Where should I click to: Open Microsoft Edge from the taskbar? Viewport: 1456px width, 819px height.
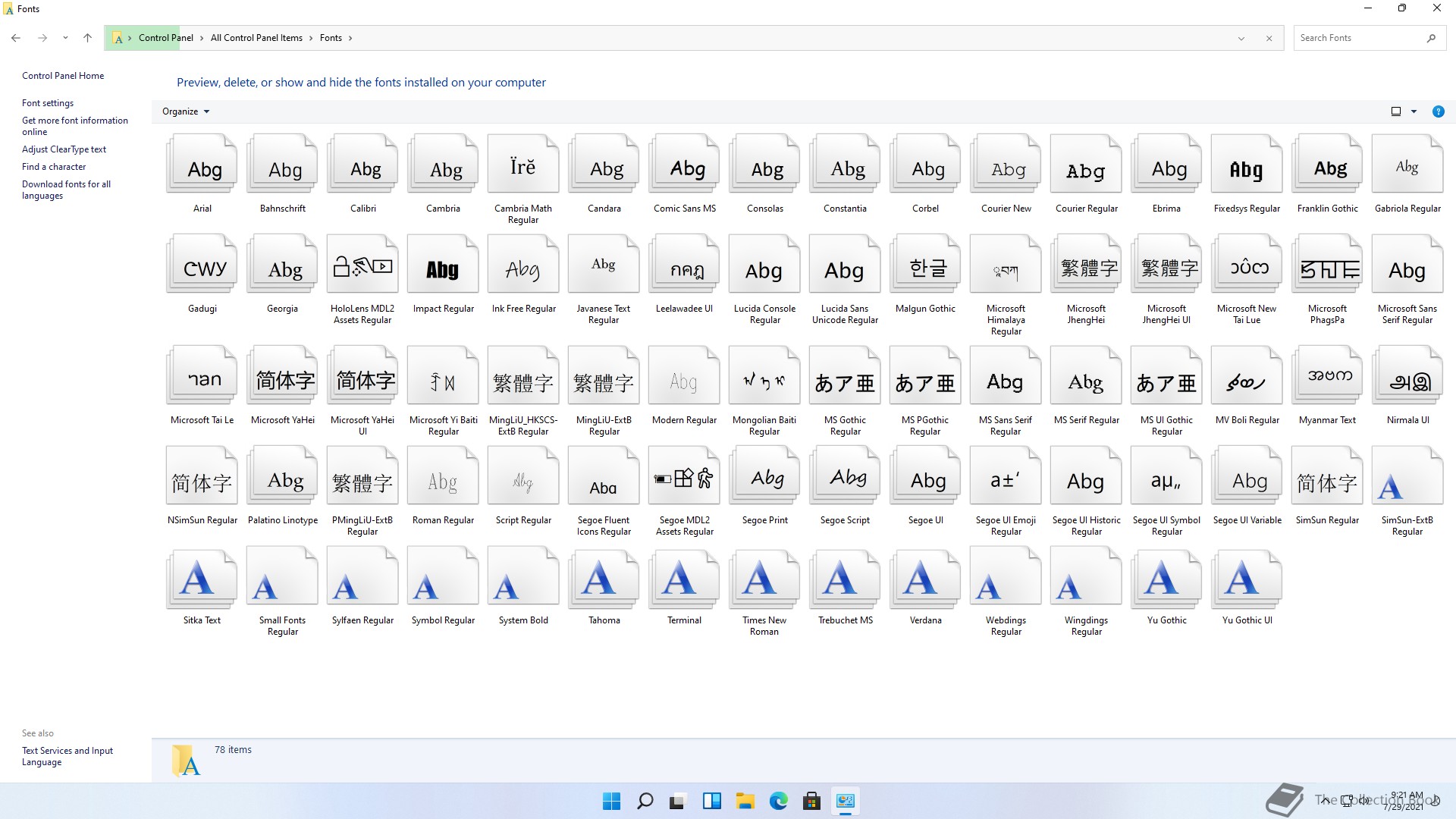click(x=778, y=801)
